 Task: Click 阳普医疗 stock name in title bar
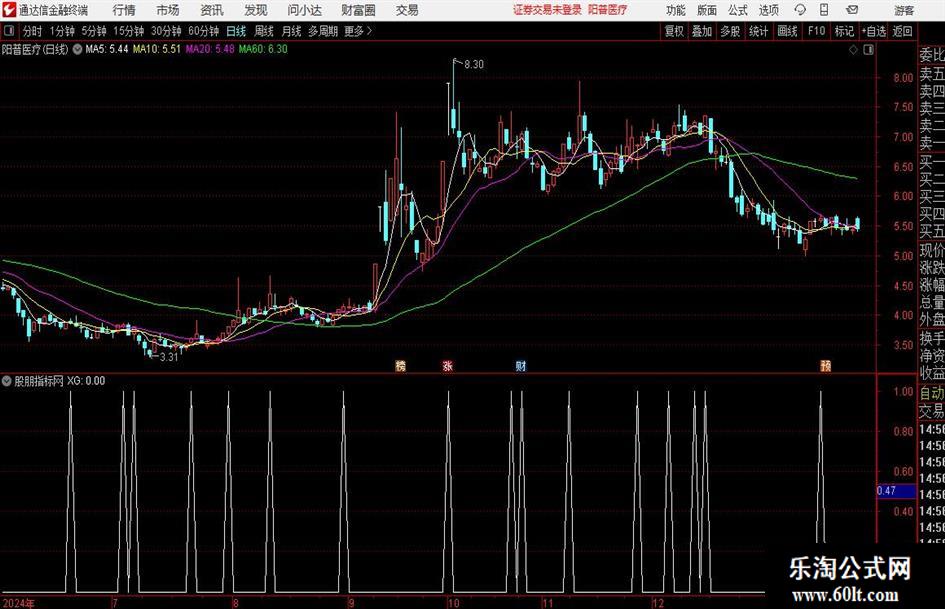tap(607, 10)
